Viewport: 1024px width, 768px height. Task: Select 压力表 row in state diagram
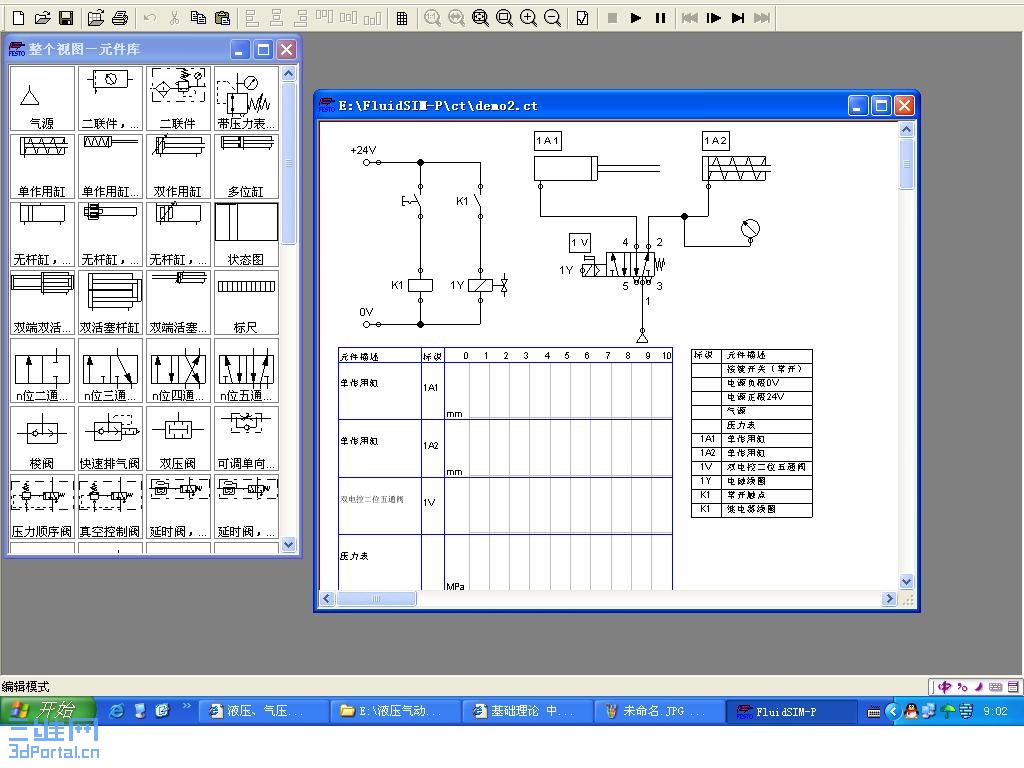point(505,563)
